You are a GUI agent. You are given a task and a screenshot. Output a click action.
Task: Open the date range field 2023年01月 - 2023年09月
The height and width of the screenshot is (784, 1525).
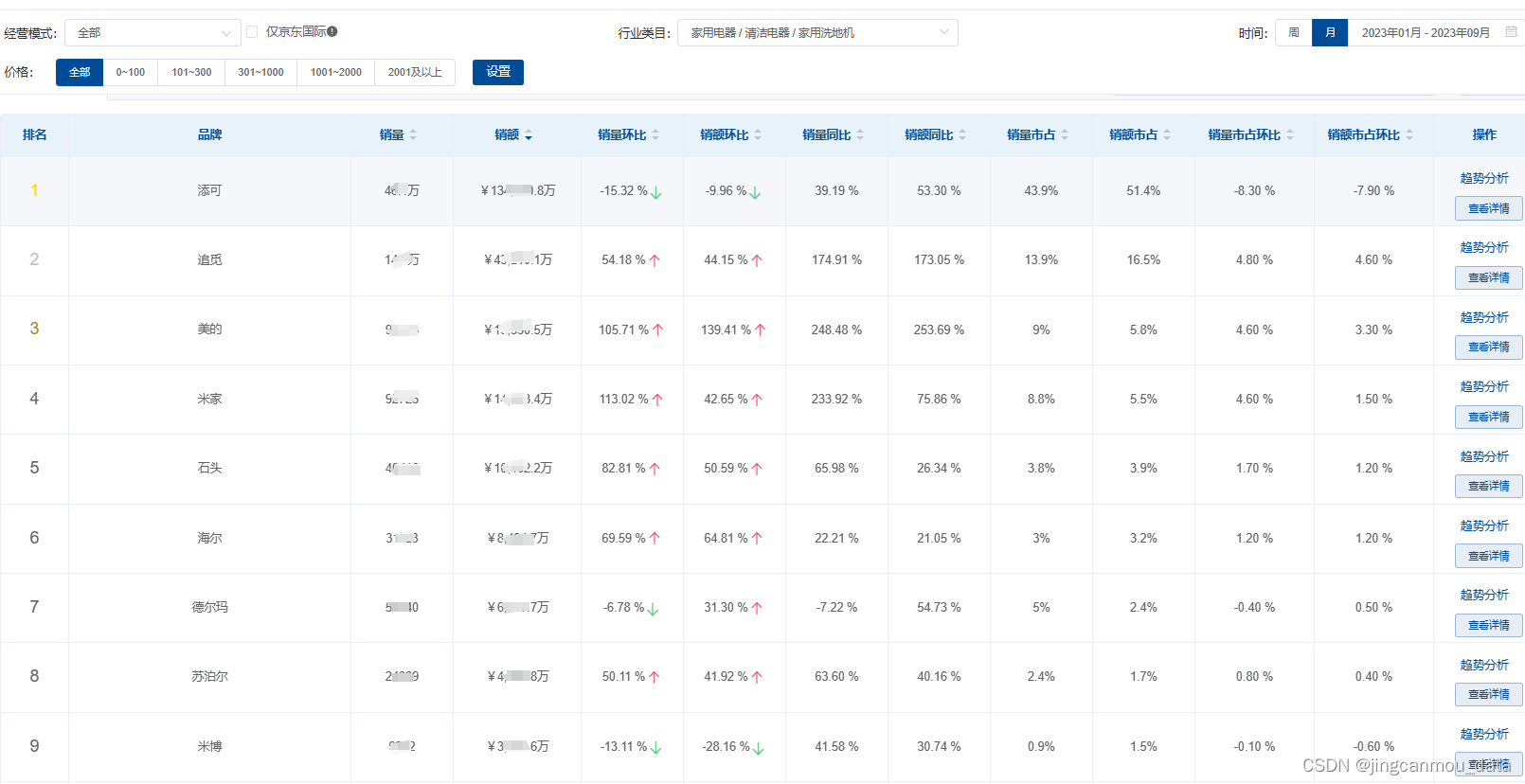1426,33
